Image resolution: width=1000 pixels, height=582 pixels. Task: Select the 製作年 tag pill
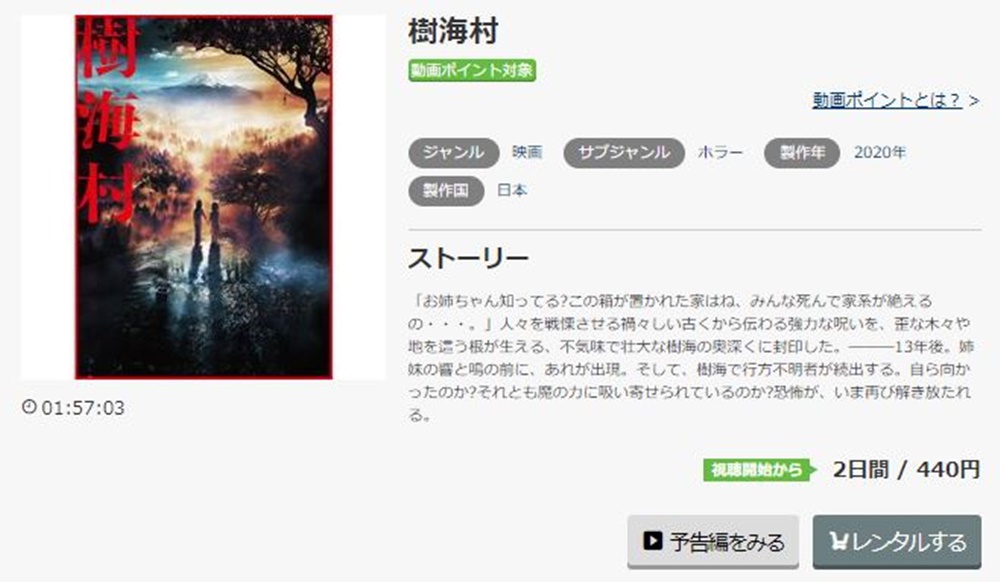coord(802,152)
